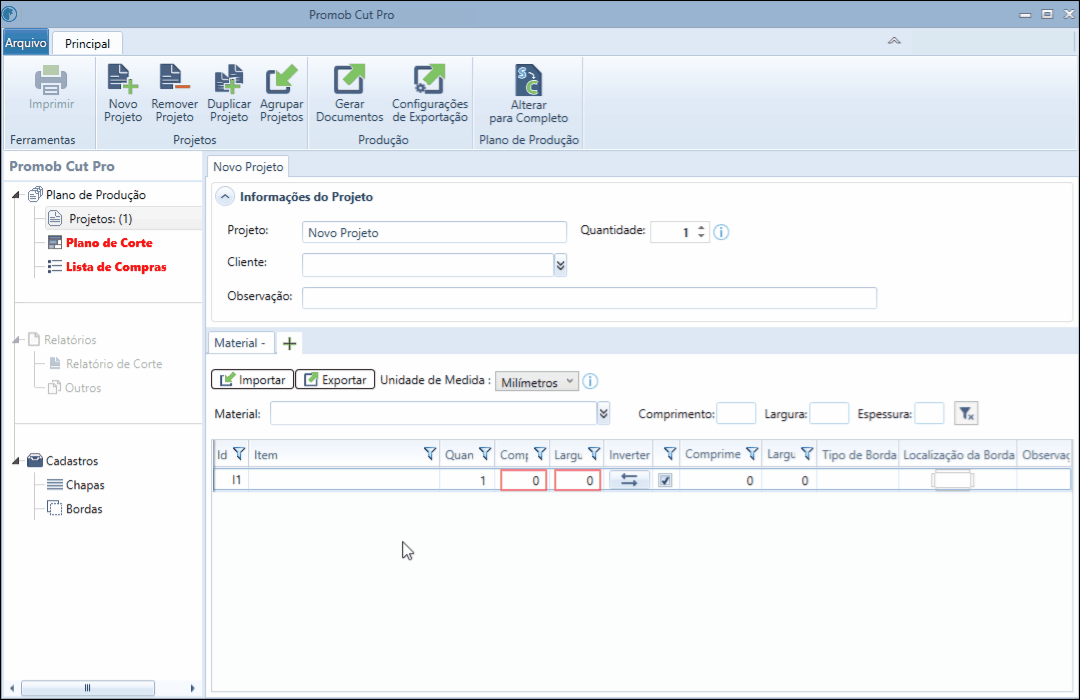
Task: Open Chapas under Cadastros
Action: click(85, 485)
